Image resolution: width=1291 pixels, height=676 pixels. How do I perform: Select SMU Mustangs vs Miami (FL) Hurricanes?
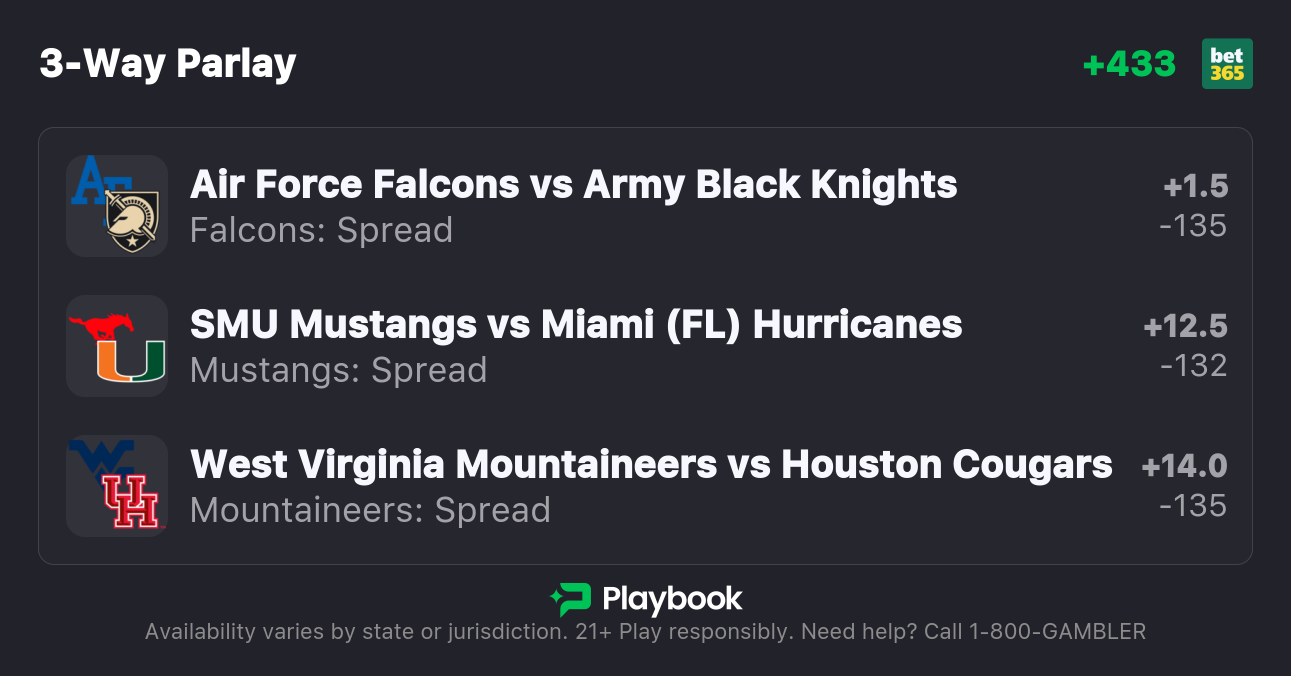click(576, 325)
